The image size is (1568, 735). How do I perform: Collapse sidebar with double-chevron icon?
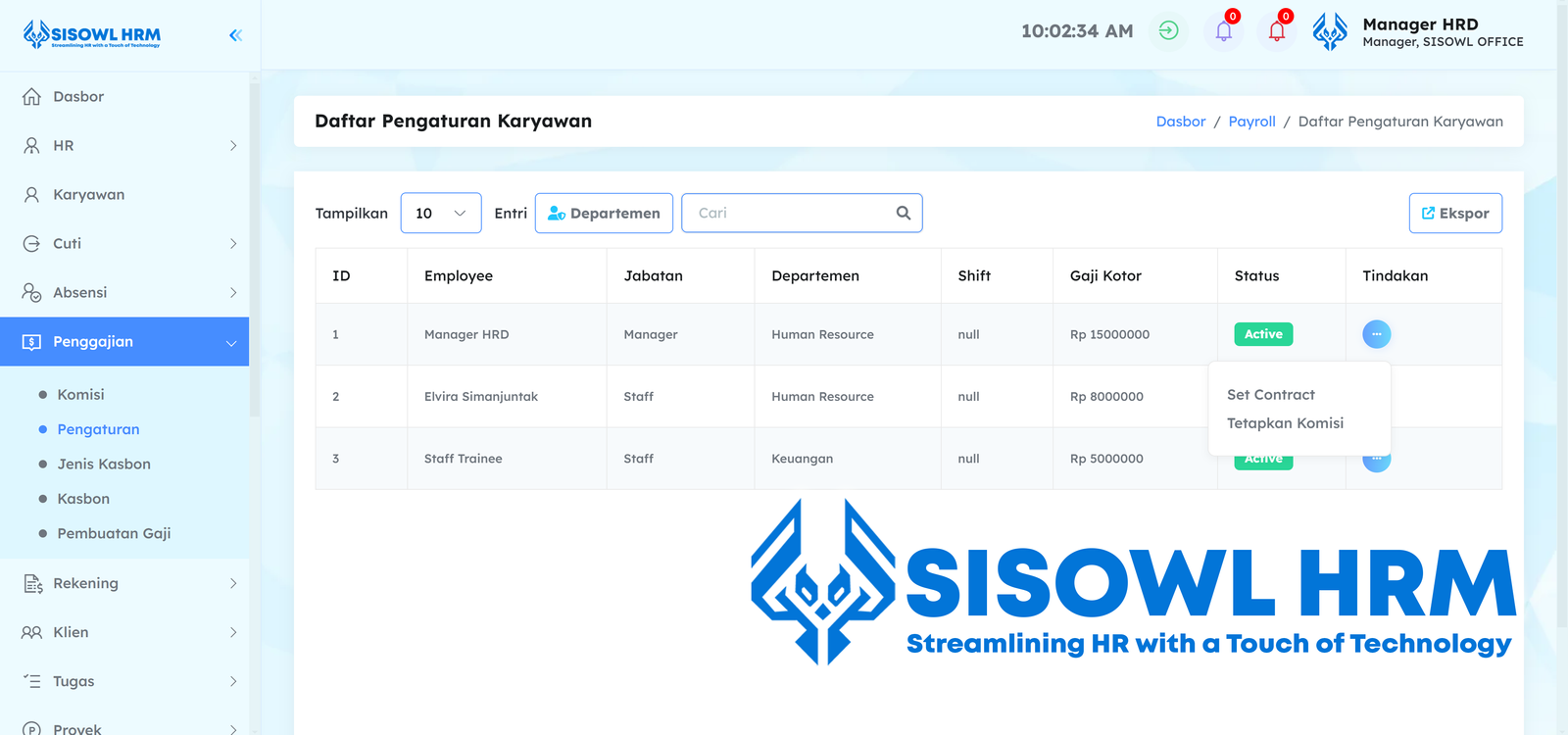[x=235, y=35]
